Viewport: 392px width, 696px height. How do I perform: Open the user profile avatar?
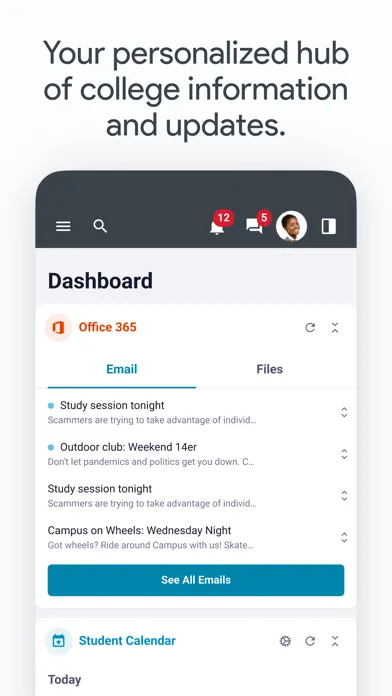[x=291, y=226]
